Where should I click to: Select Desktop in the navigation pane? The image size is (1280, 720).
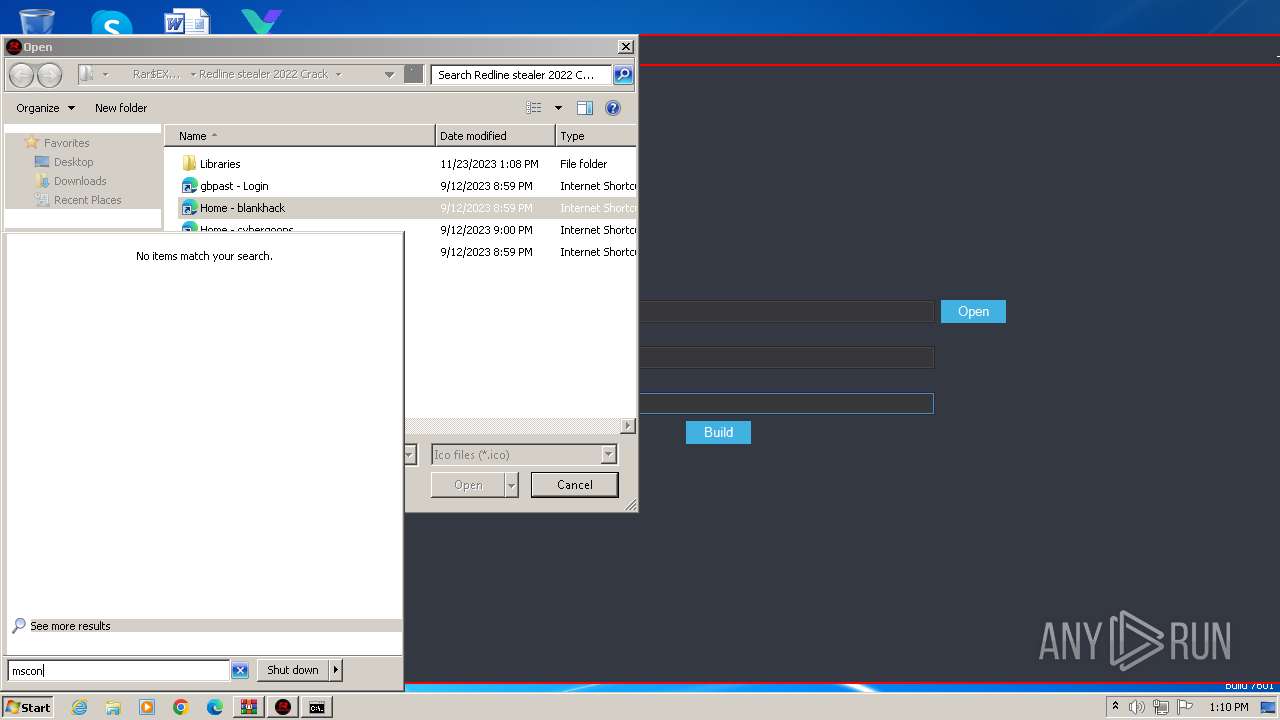73,162
